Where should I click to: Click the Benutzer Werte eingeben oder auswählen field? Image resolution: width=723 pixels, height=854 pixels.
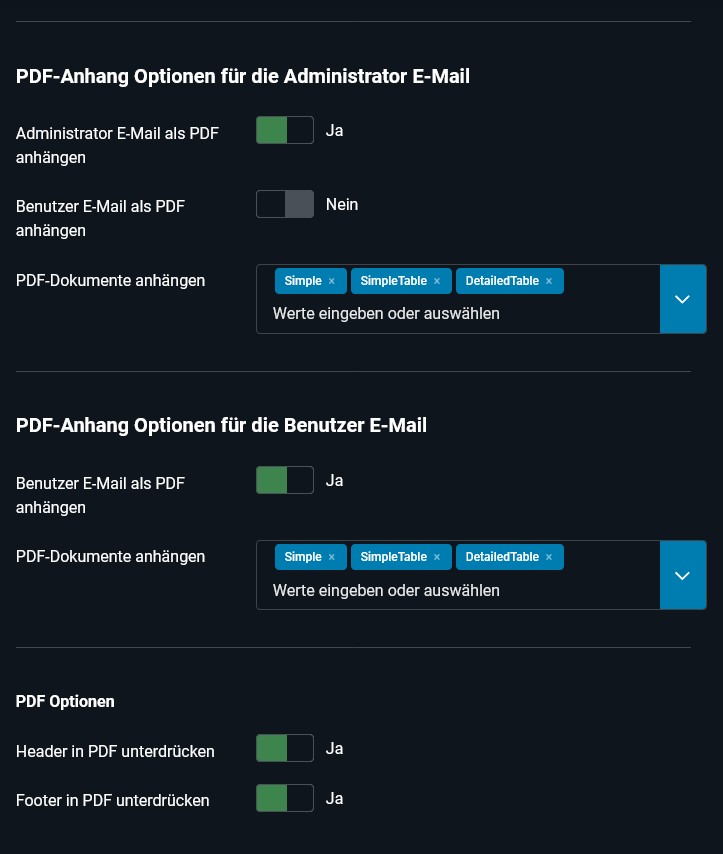(x=386, y=590)
